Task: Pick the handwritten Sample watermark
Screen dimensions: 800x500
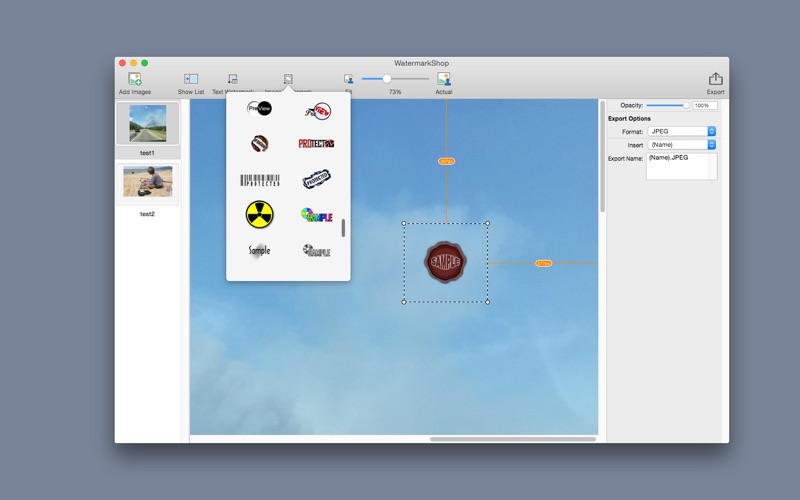Action: click(x=259, y=250)
